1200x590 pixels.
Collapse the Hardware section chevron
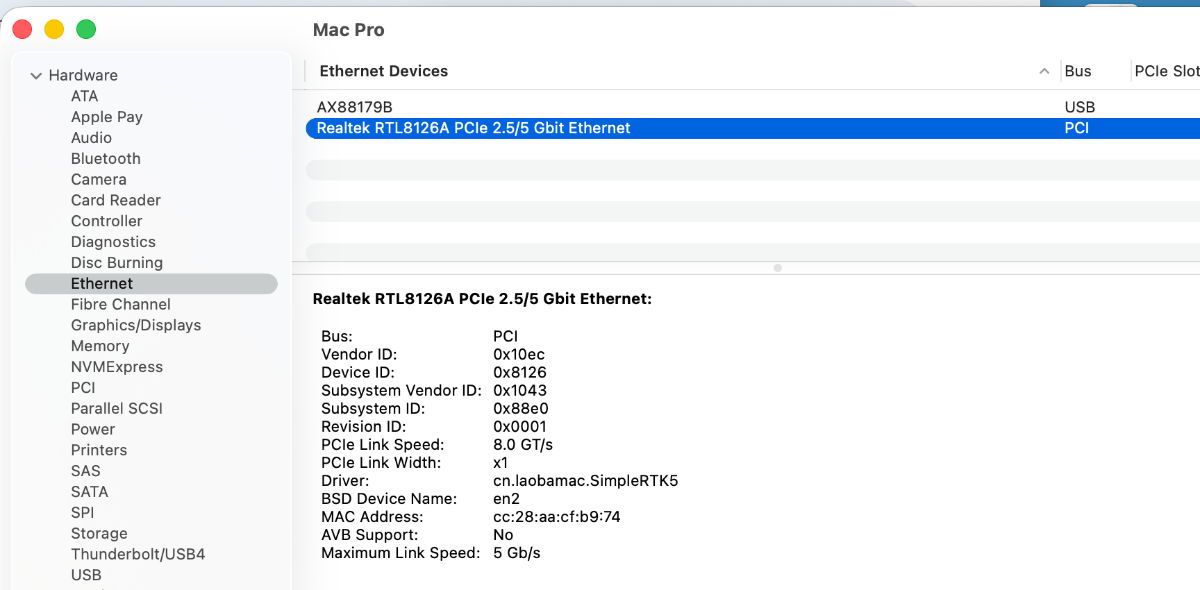(36, 76)
